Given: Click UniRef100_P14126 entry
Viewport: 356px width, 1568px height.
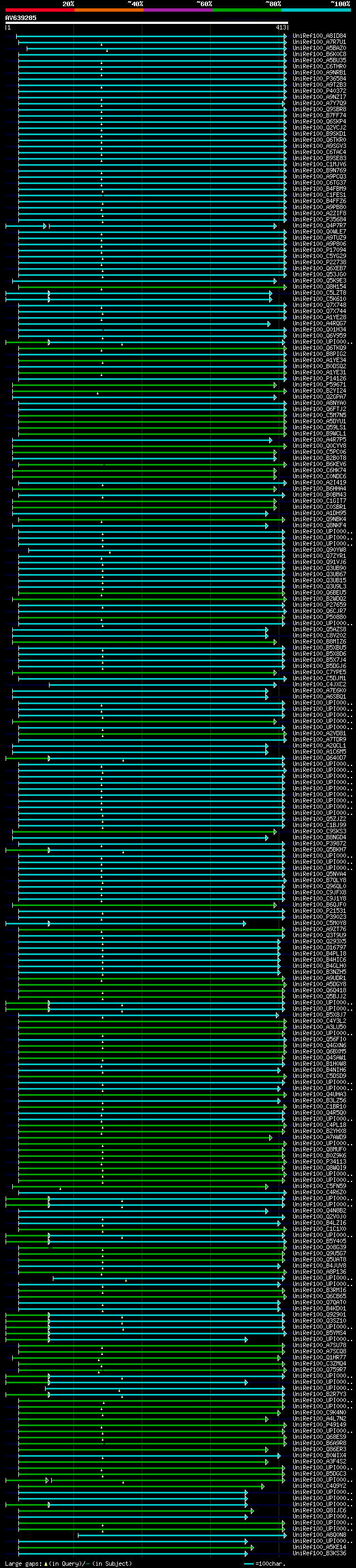Looking at the screenshot, I should click(x=319, y=379).
